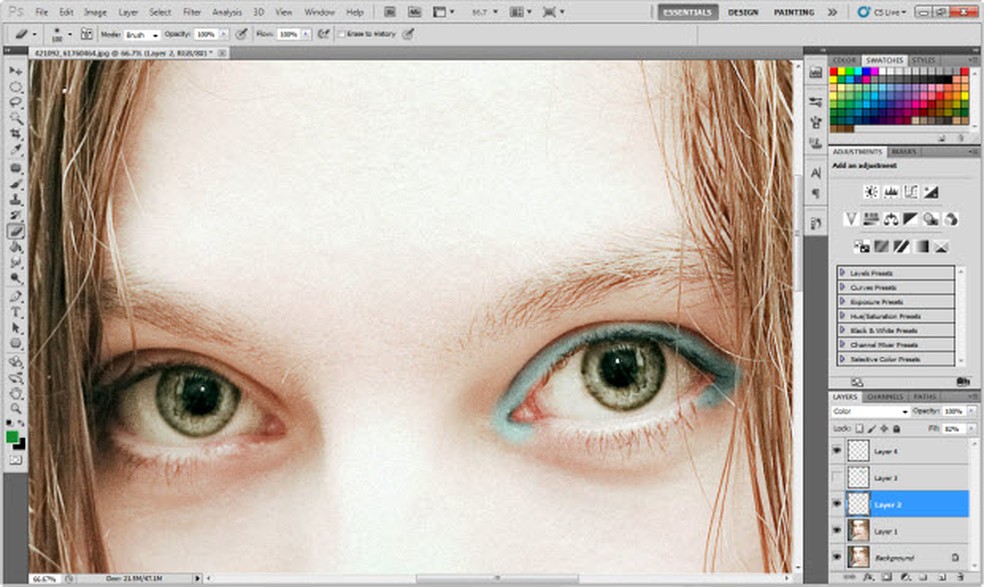
Task: Select the Crop tool
Action: point(16,134)
